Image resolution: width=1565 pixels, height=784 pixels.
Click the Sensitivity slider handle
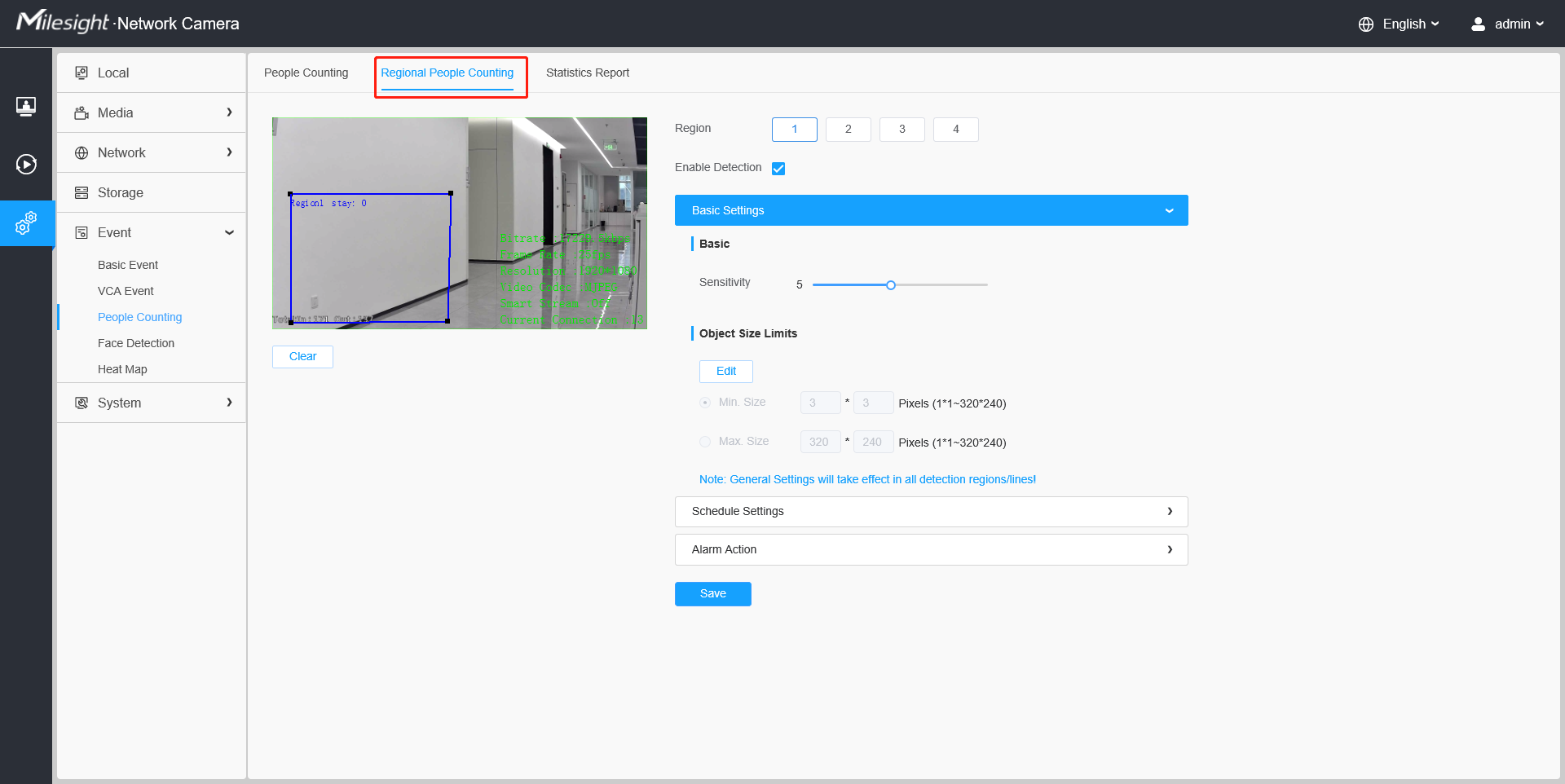point(891,285)
